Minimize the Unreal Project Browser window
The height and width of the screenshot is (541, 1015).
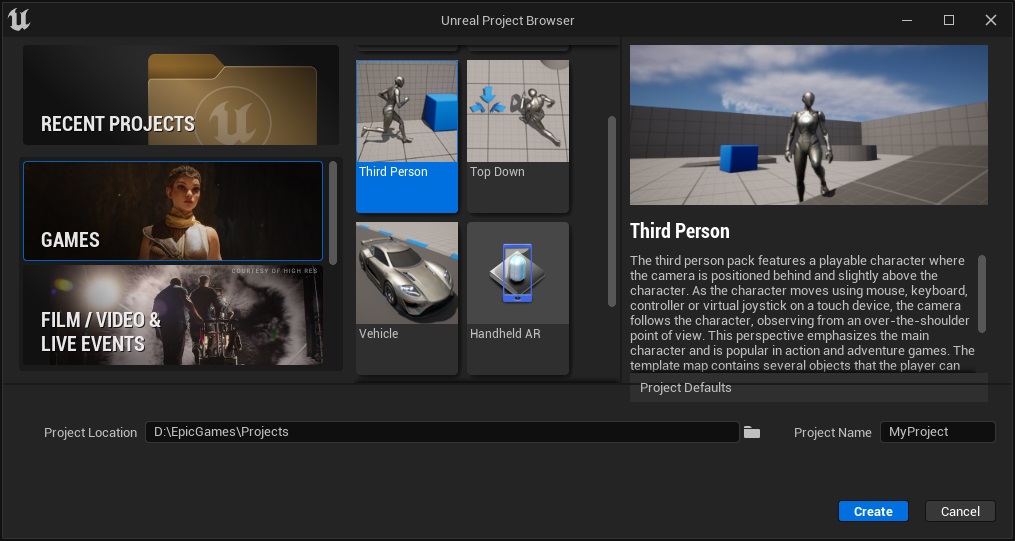click(x=907, y=20)
